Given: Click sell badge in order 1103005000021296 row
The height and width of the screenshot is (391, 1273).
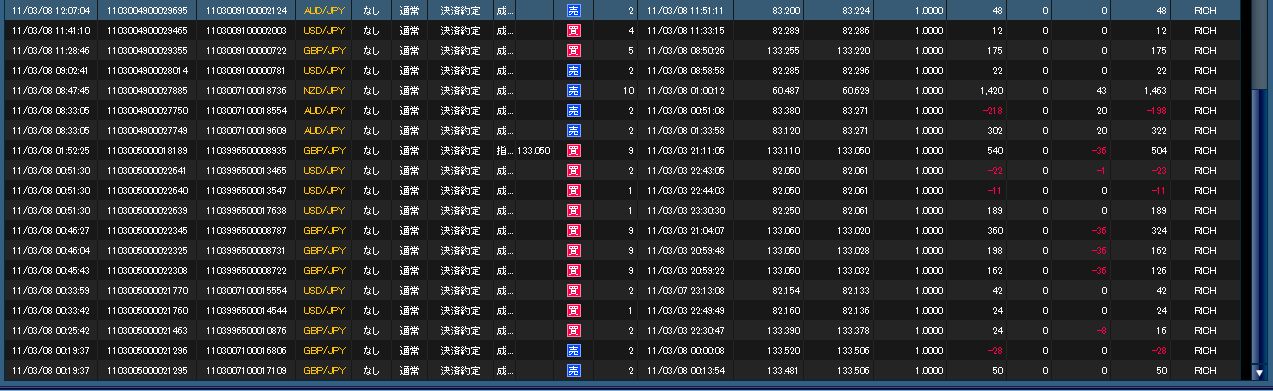Looking at the screenshot, I should point(573,350).
